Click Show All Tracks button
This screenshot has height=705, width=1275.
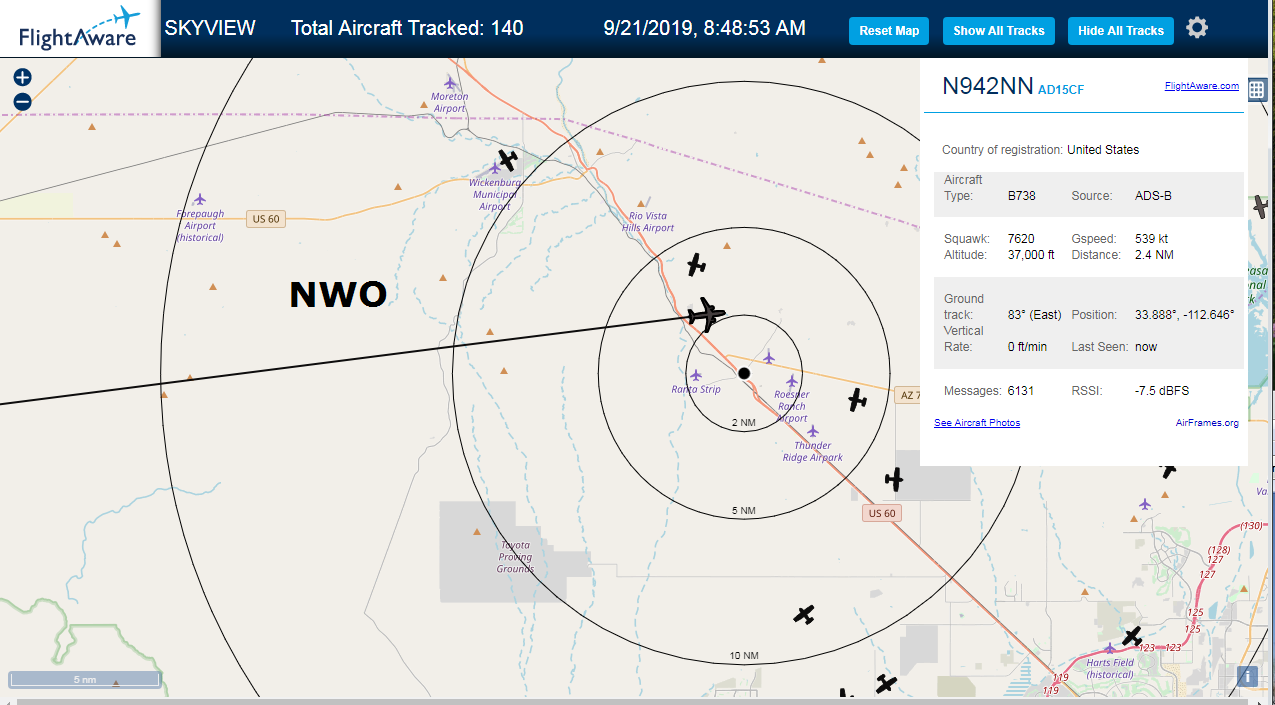pos(998,31)
